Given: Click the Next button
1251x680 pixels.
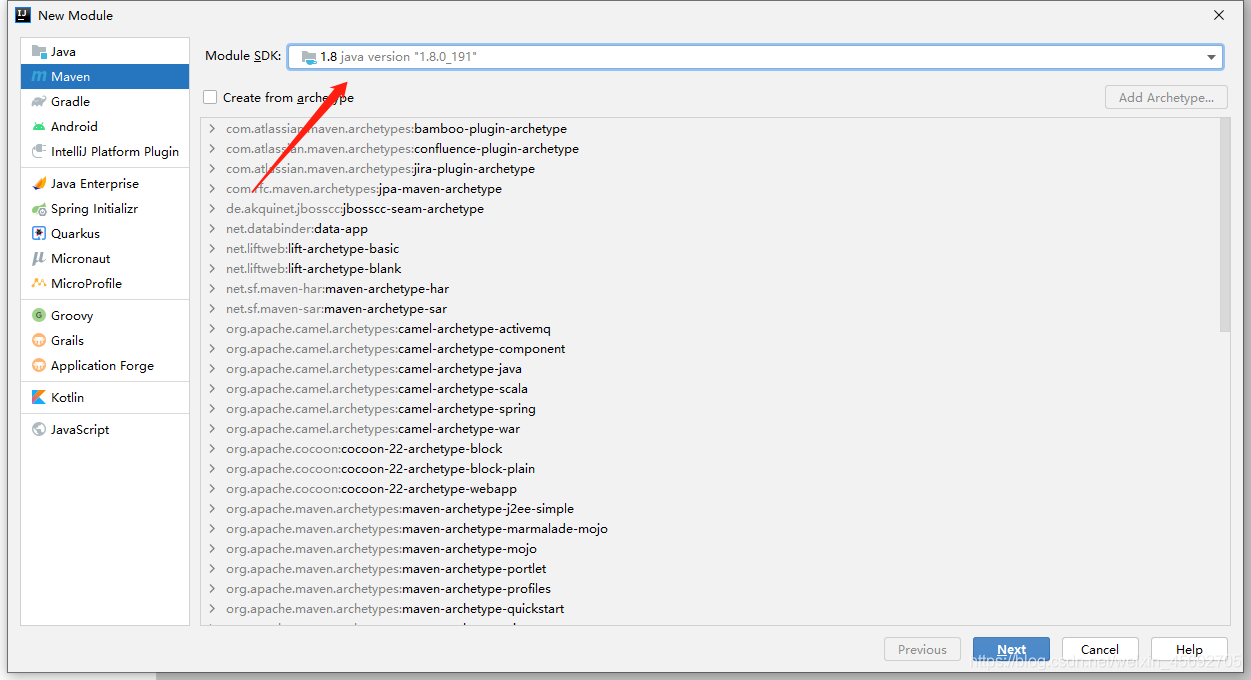Looking at the screenshot, I should (1011, 649).
